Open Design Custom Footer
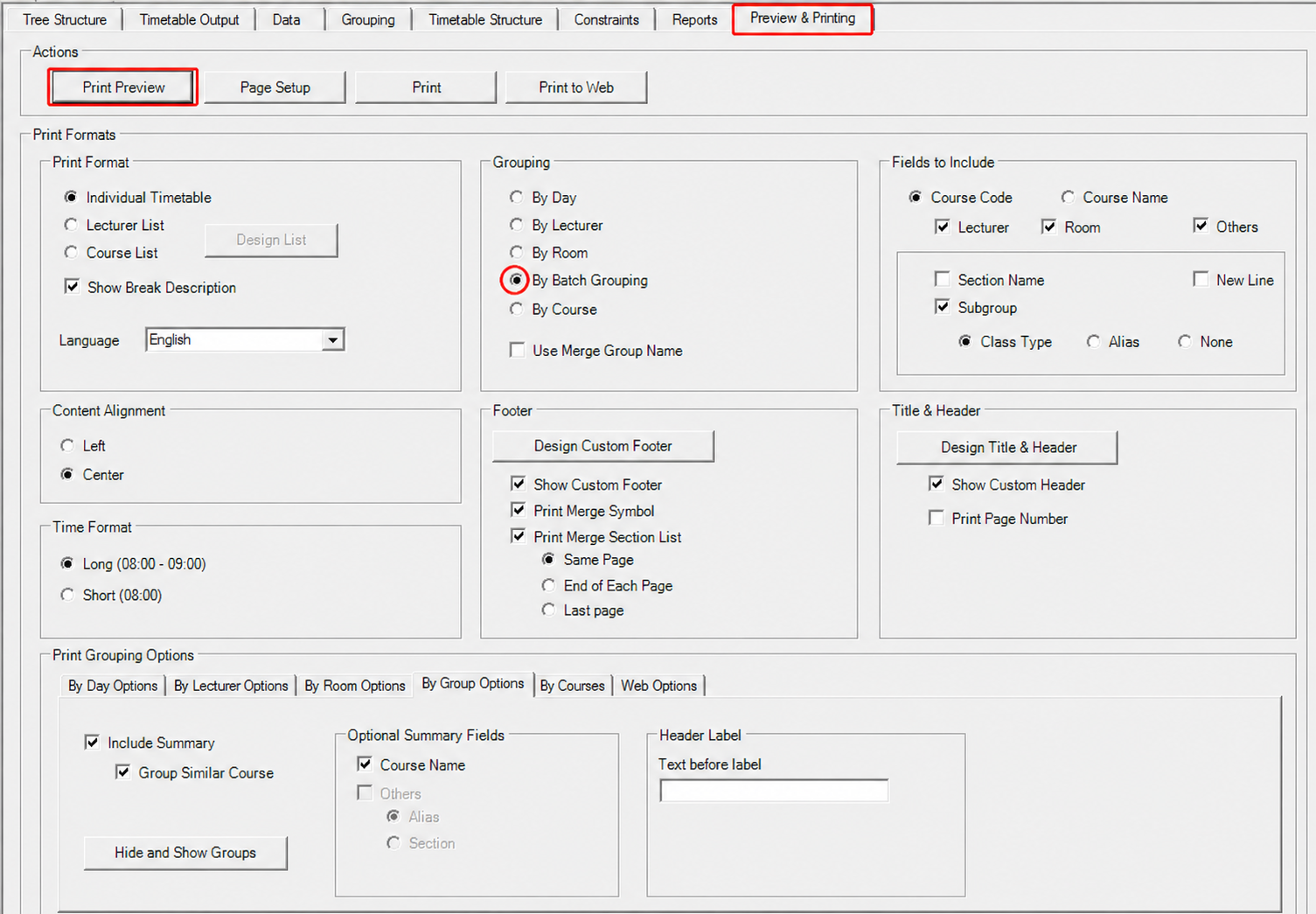Image resolution: width=1316 pixels, height=914 pixels. 603,446
